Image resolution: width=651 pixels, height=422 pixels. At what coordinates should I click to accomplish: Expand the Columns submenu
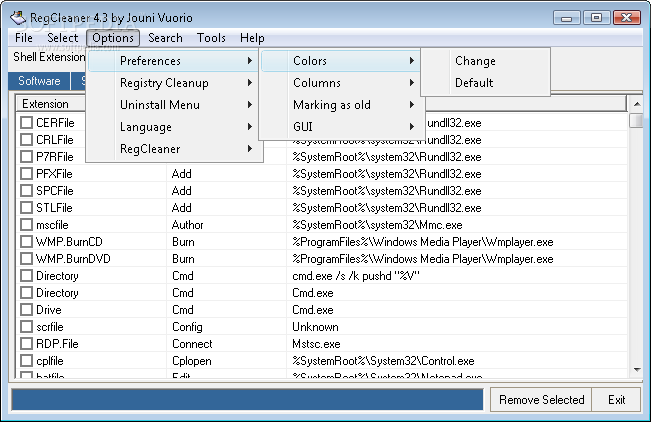[341, 83]
